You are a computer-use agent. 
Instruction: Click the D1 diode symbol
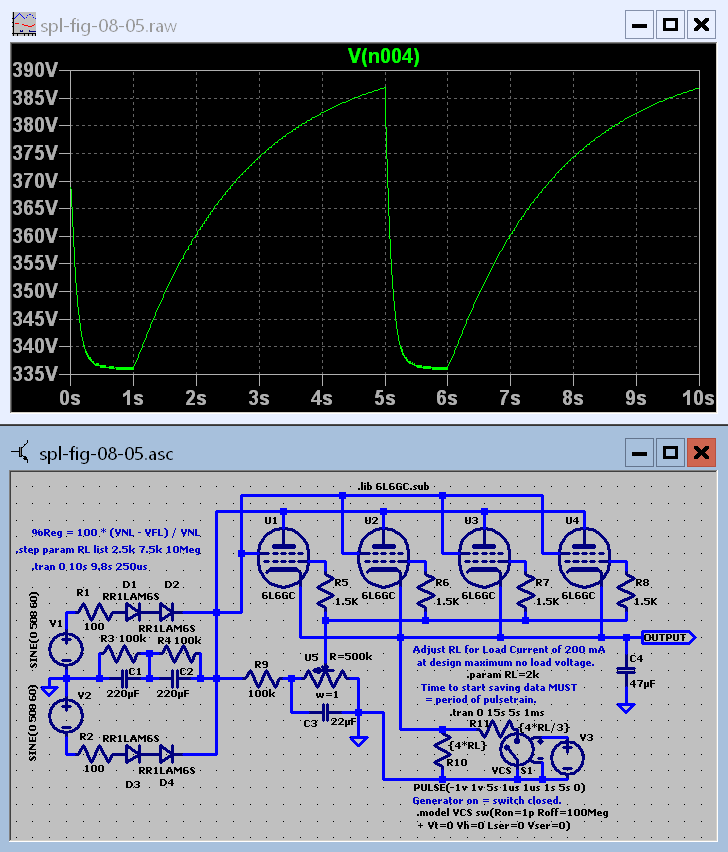[133, 611]
